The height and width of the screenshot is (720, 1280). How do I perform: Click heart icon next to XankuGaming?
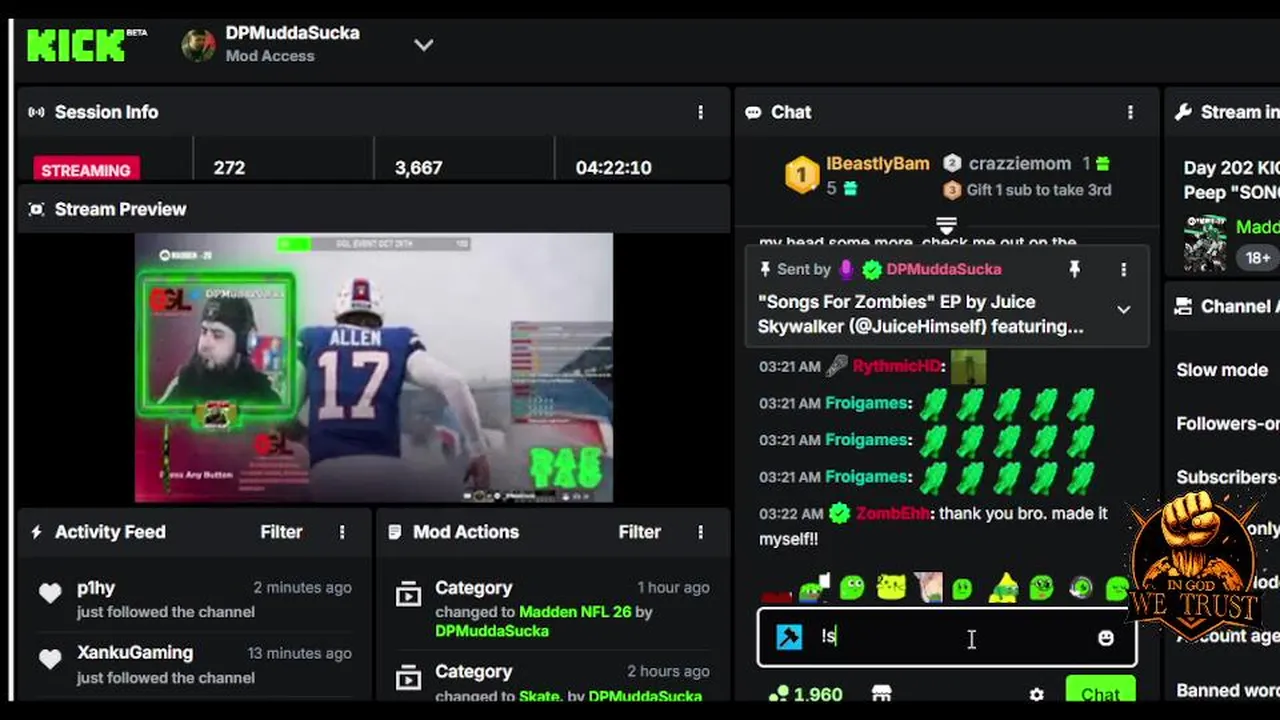pyautogui.click(x=50, y=659)
